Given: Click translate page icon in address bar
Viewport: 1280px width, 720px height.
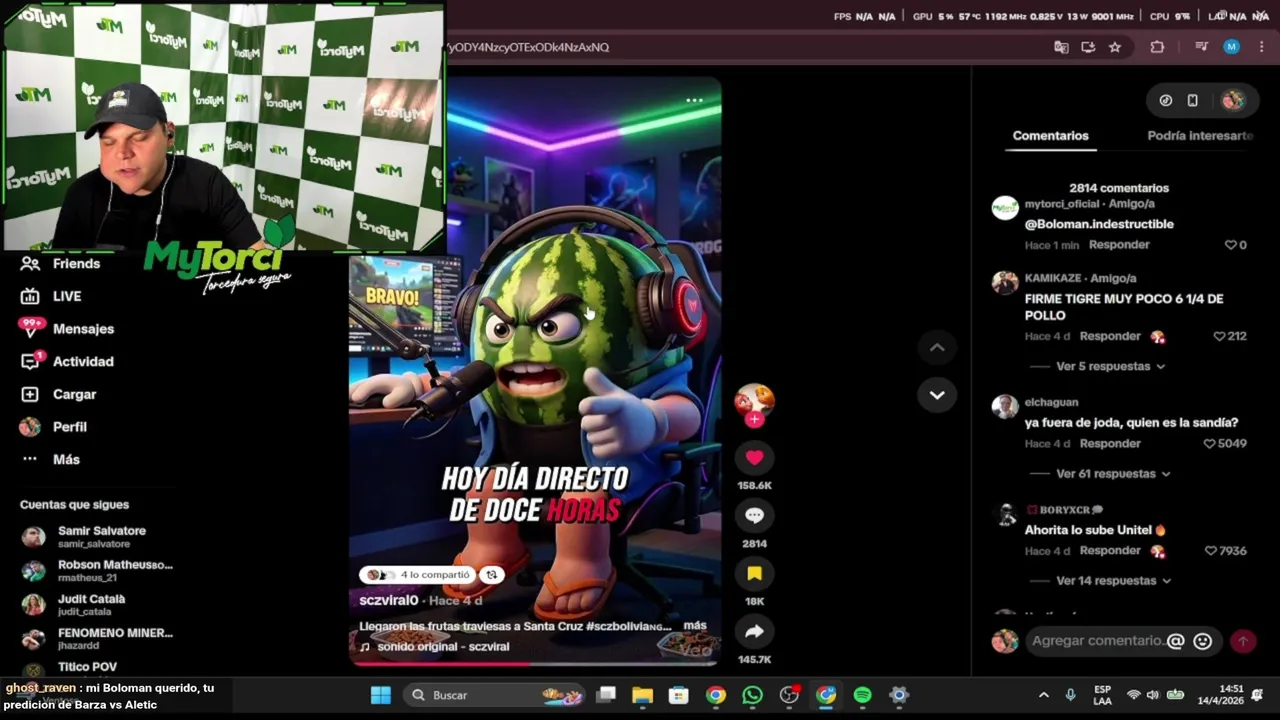Looking at the screenshot, I should tap(1061, 47).
